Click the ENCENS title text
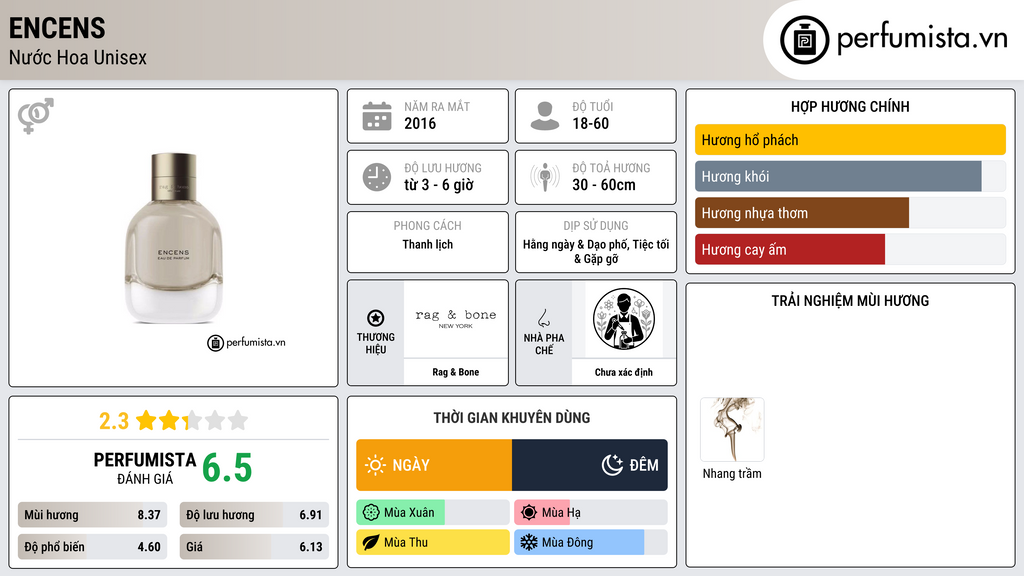The width and height of the screenshot is (1024, 576). [57, 28]
